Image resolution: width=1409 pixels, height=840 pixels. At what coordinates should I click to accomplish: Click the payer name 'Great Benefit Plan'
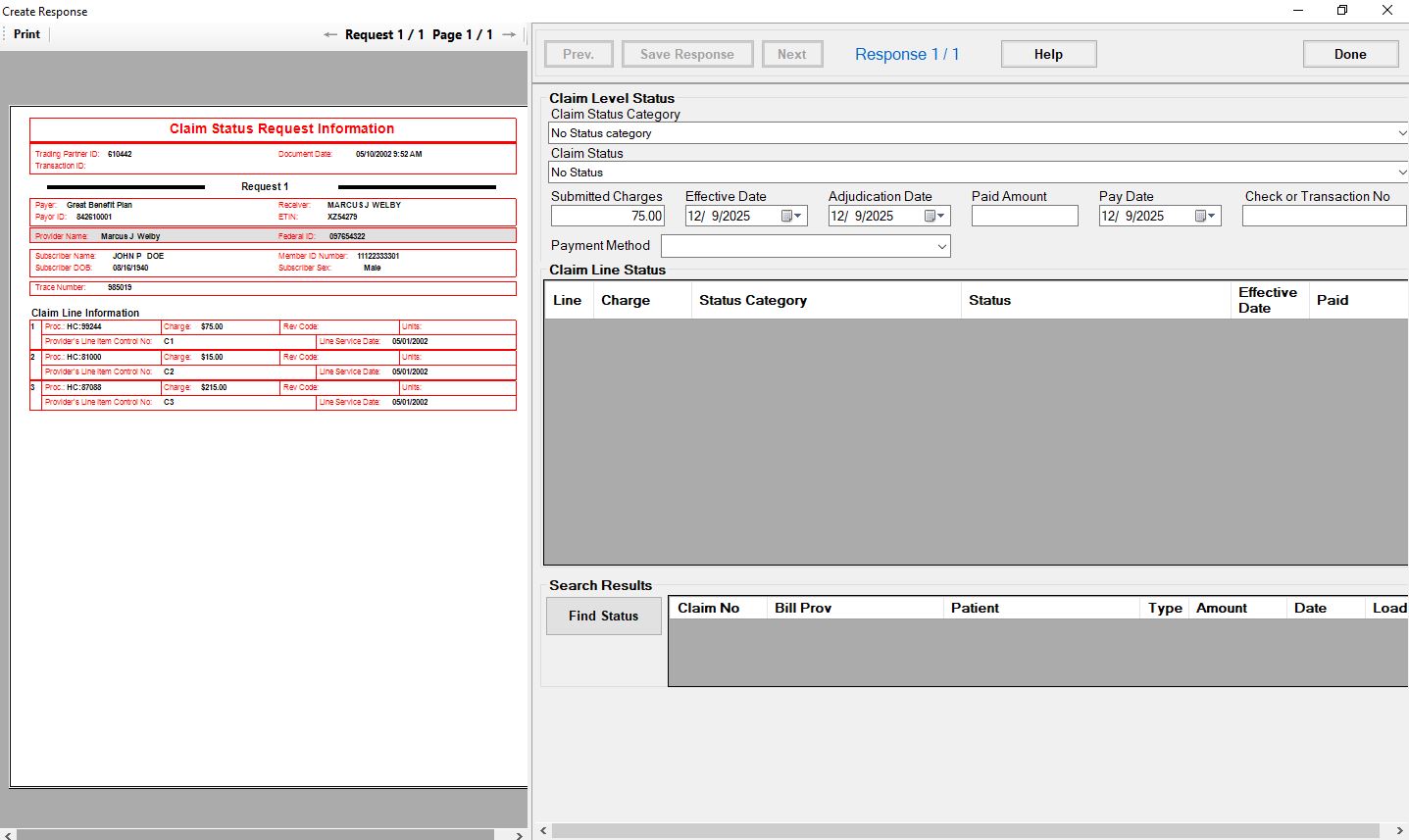coord(99,205)
